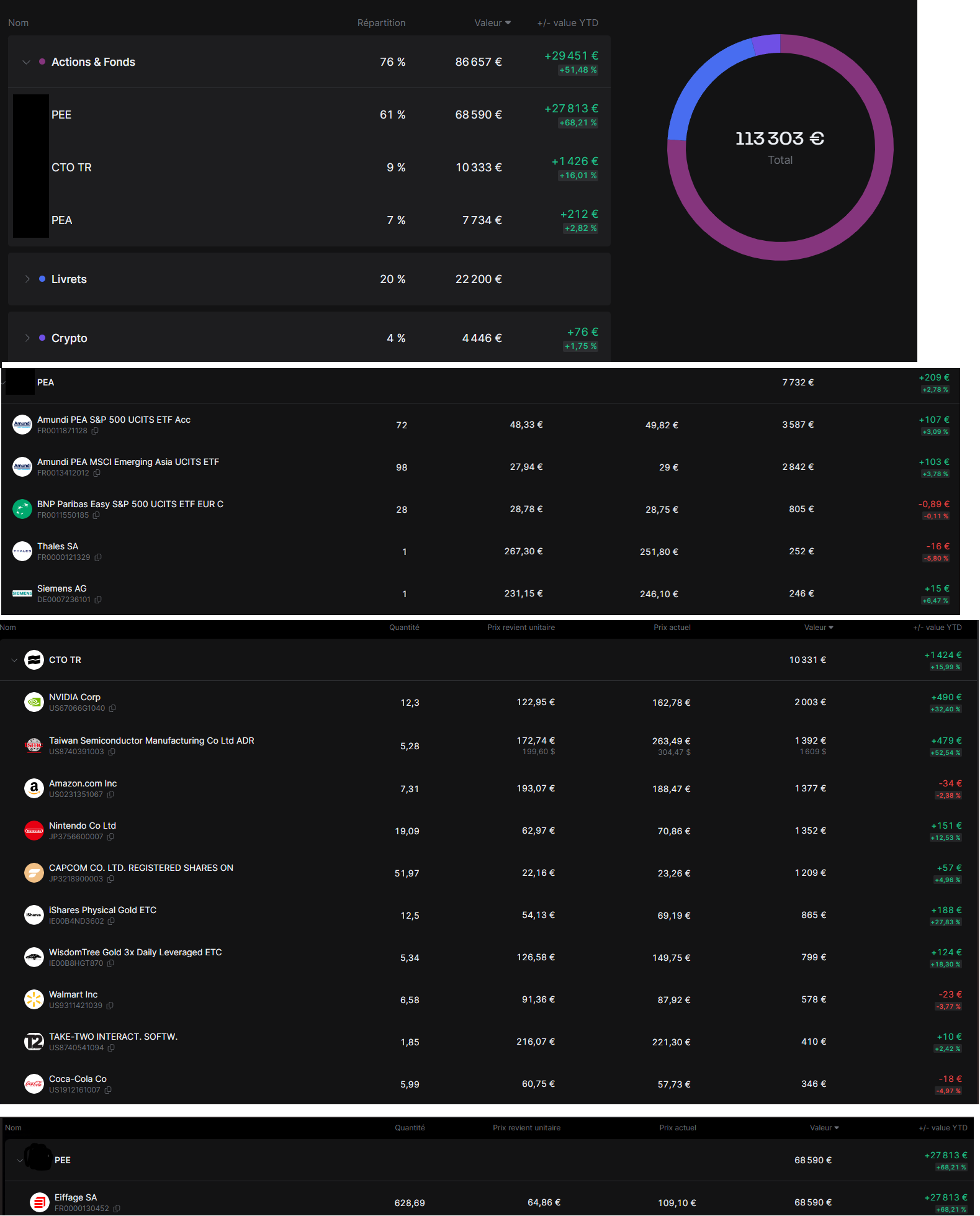Copy the Siemens AG ISIN code
Viewport: 980px width, 1216px height.
click(x=98, y=600)
